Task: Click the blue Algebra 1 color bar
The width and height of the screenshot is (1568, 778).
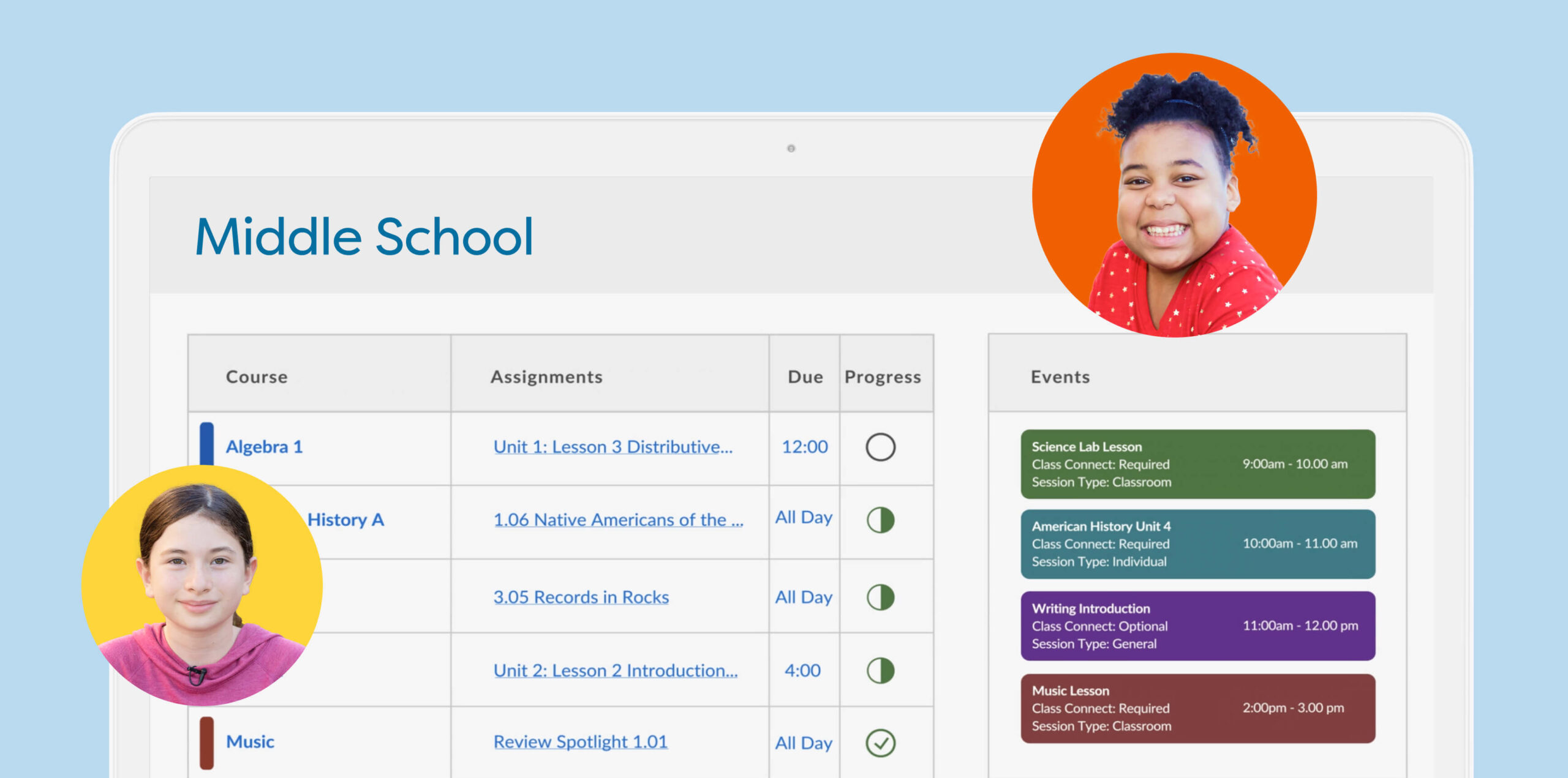Action: tap(207, 443)
